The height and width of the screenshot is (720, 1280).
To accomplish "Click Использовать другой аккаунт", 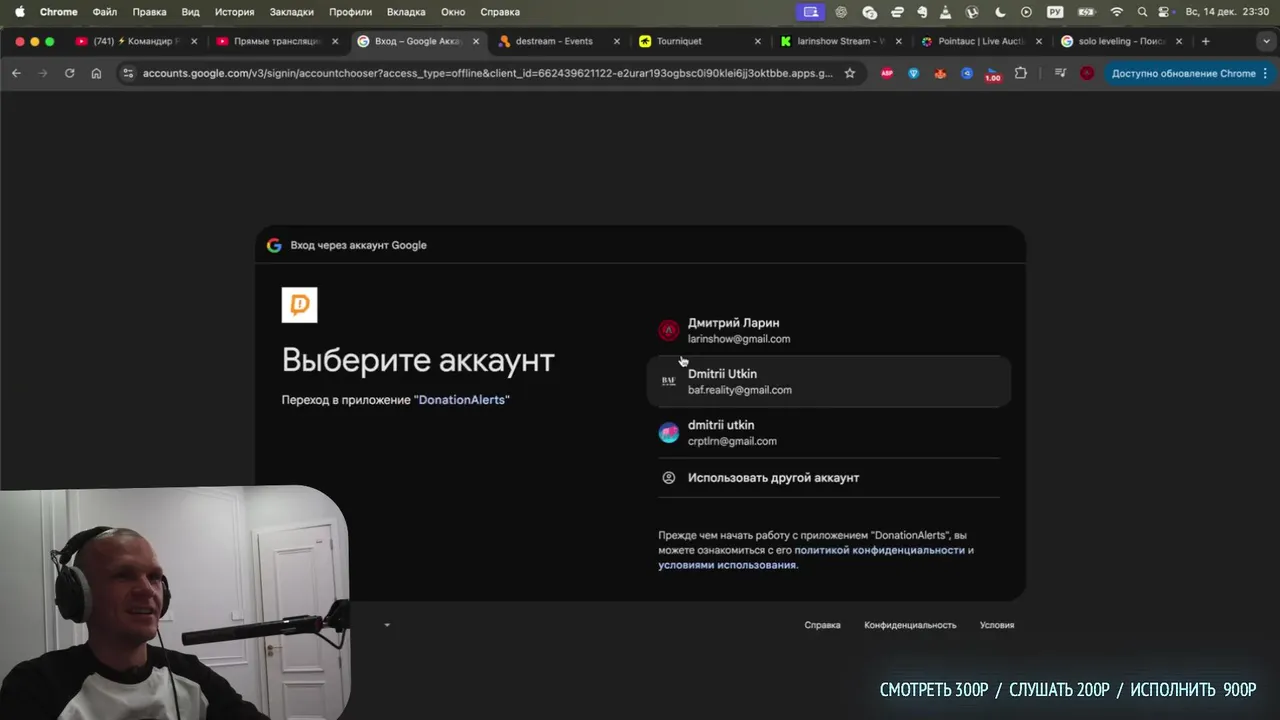I will pyautogui.click(x=829, y=478).
